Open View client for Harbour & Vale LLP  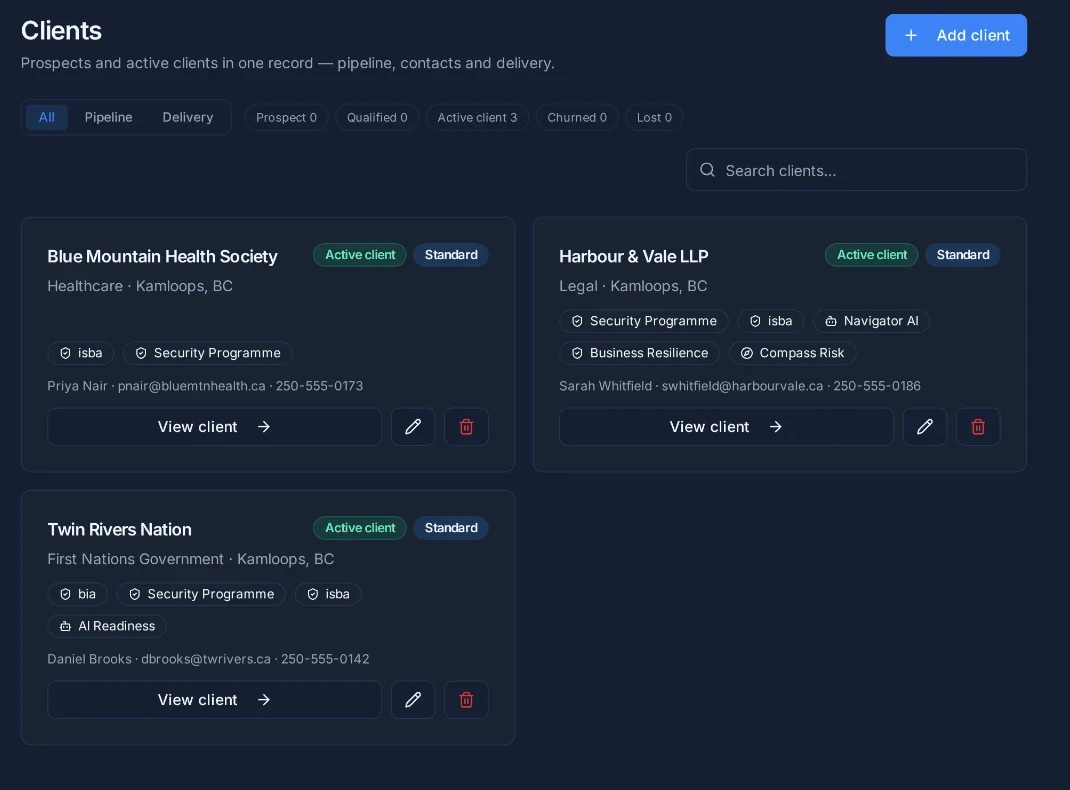coord(726,427)
